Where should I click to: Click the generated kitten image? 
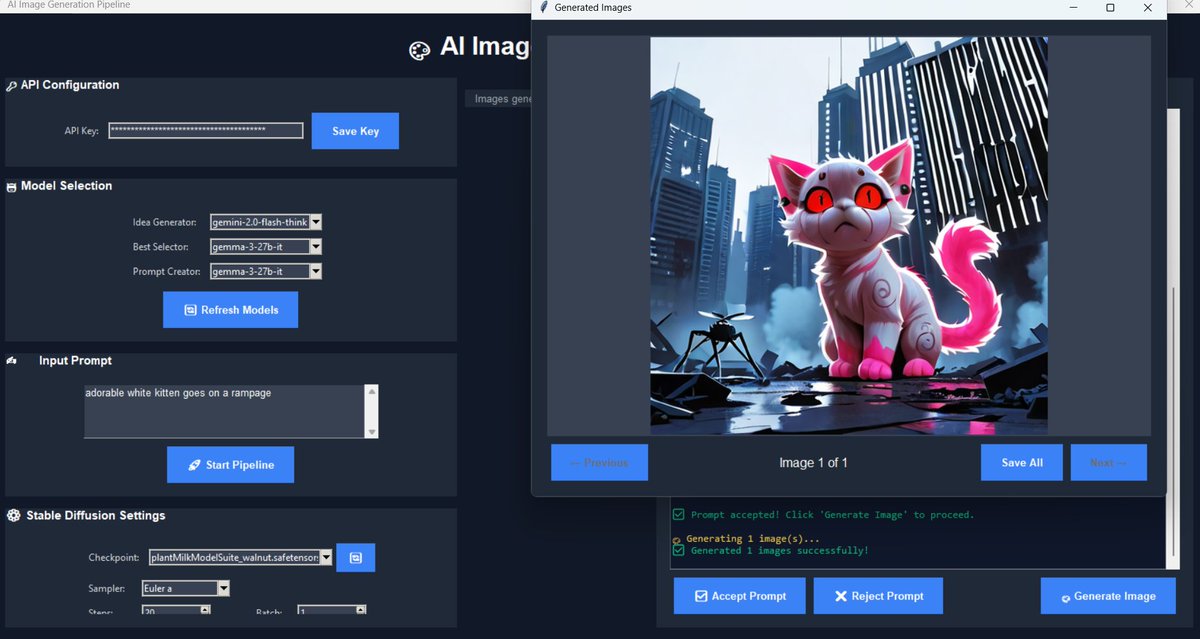(x=849, y=236)
